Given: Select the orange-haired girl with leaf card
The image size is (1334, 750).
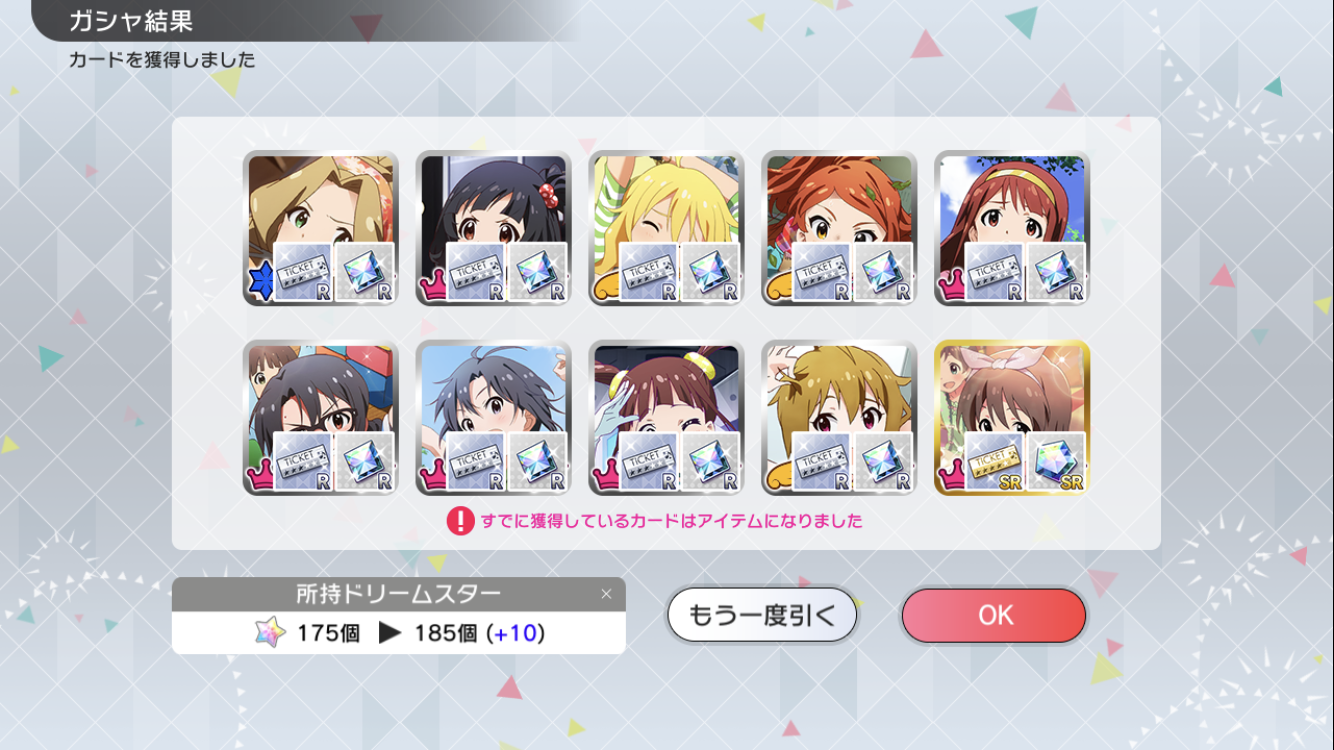Looking at the screenshot, I should click(839, 228).
